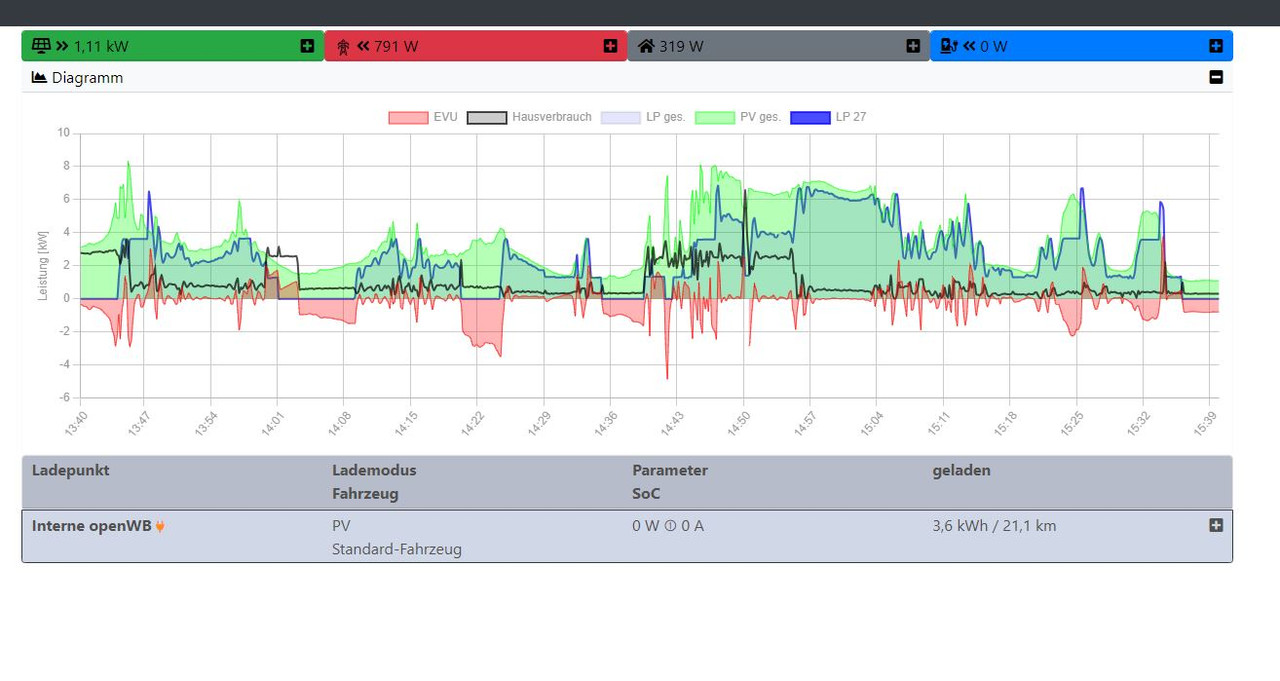Click the Interne openWB charge point name
Viewport: 1280px width, 681px height.
pos(91,526)
